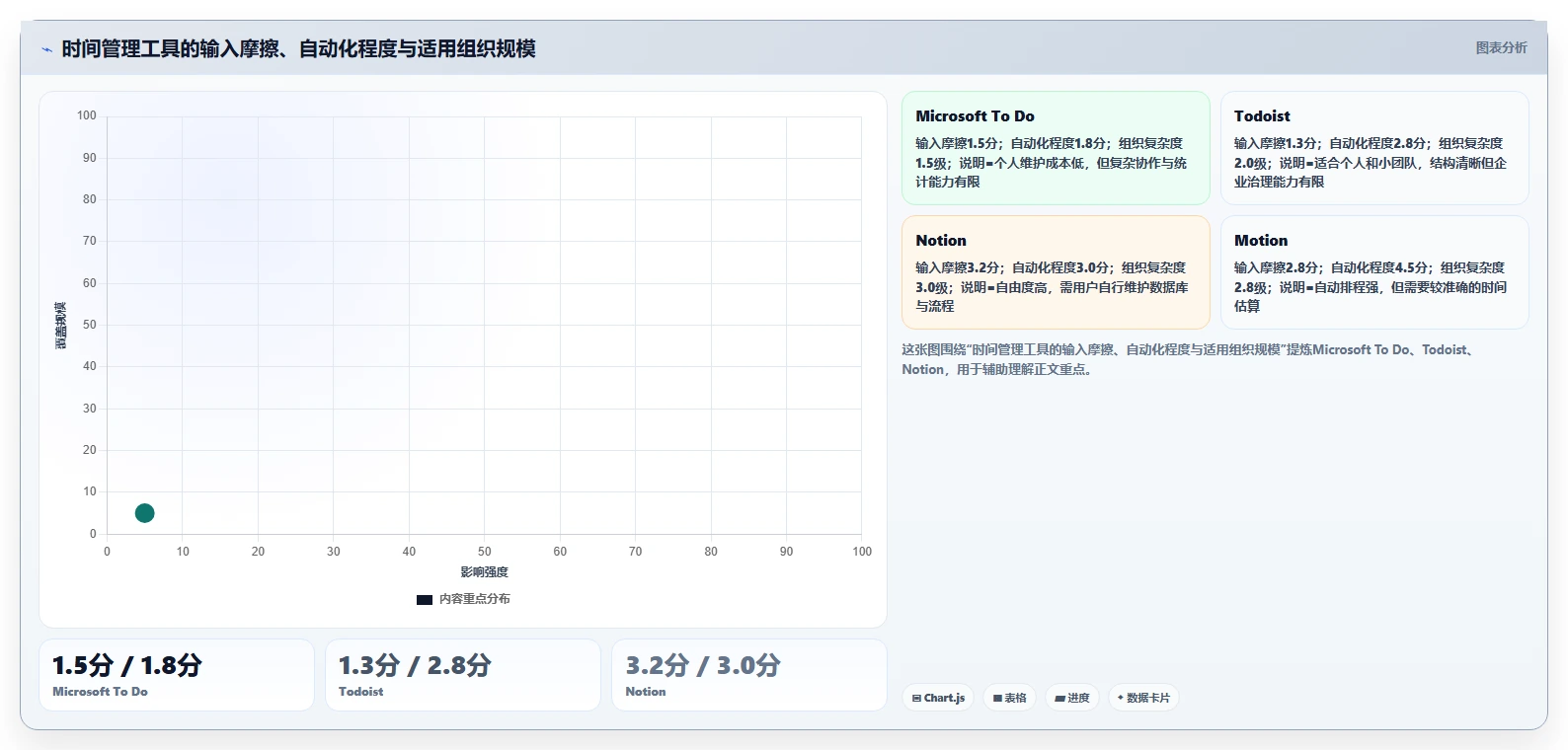Click the 内容重点分布 legend label
Image resolution: width=1568 pixels, height=750 pixels.
click(x=475, y=599)
